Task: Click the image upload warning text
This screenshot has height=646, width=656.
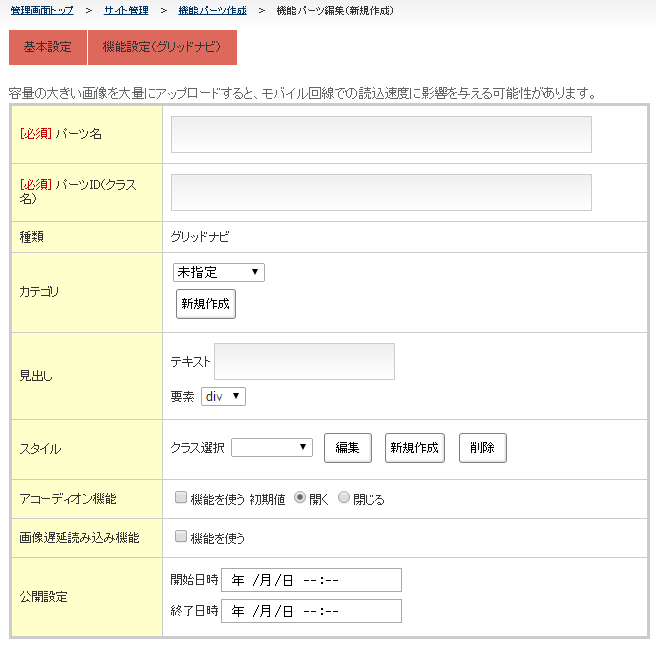Action: tap(302, 93)
